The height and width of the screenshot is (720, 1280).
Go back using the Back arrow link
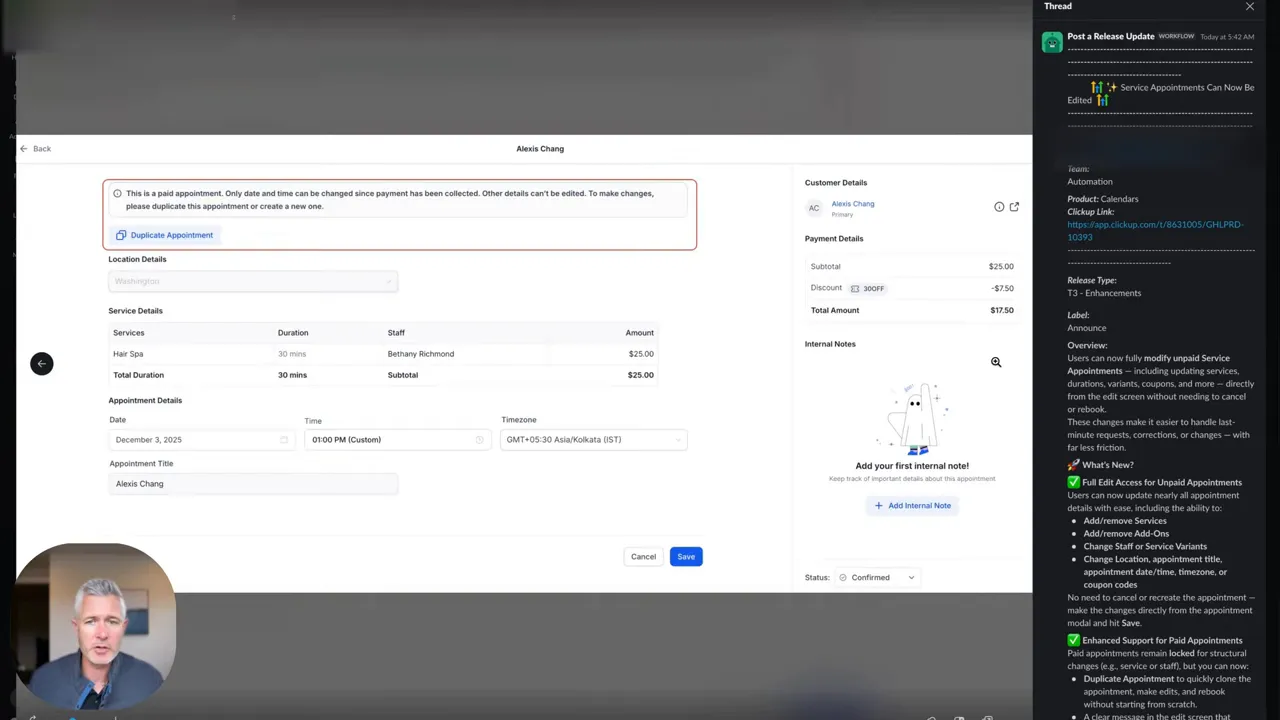click(x=35, y=148)
